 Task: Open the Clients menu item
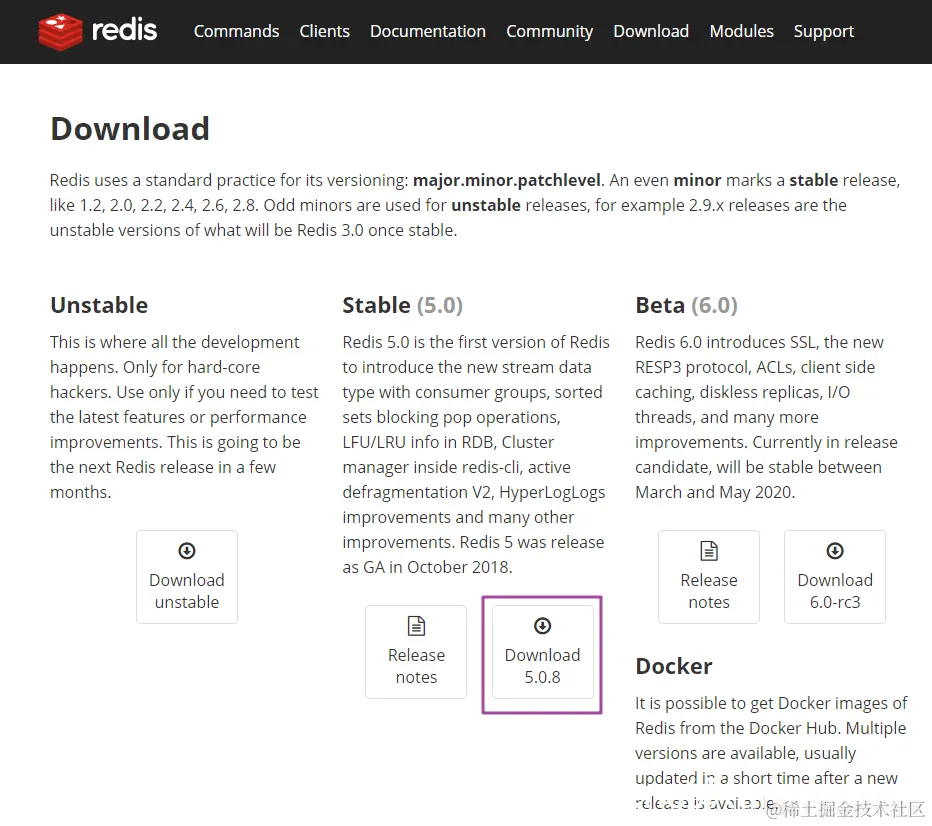pyautogui.click(x=325, y=31)
